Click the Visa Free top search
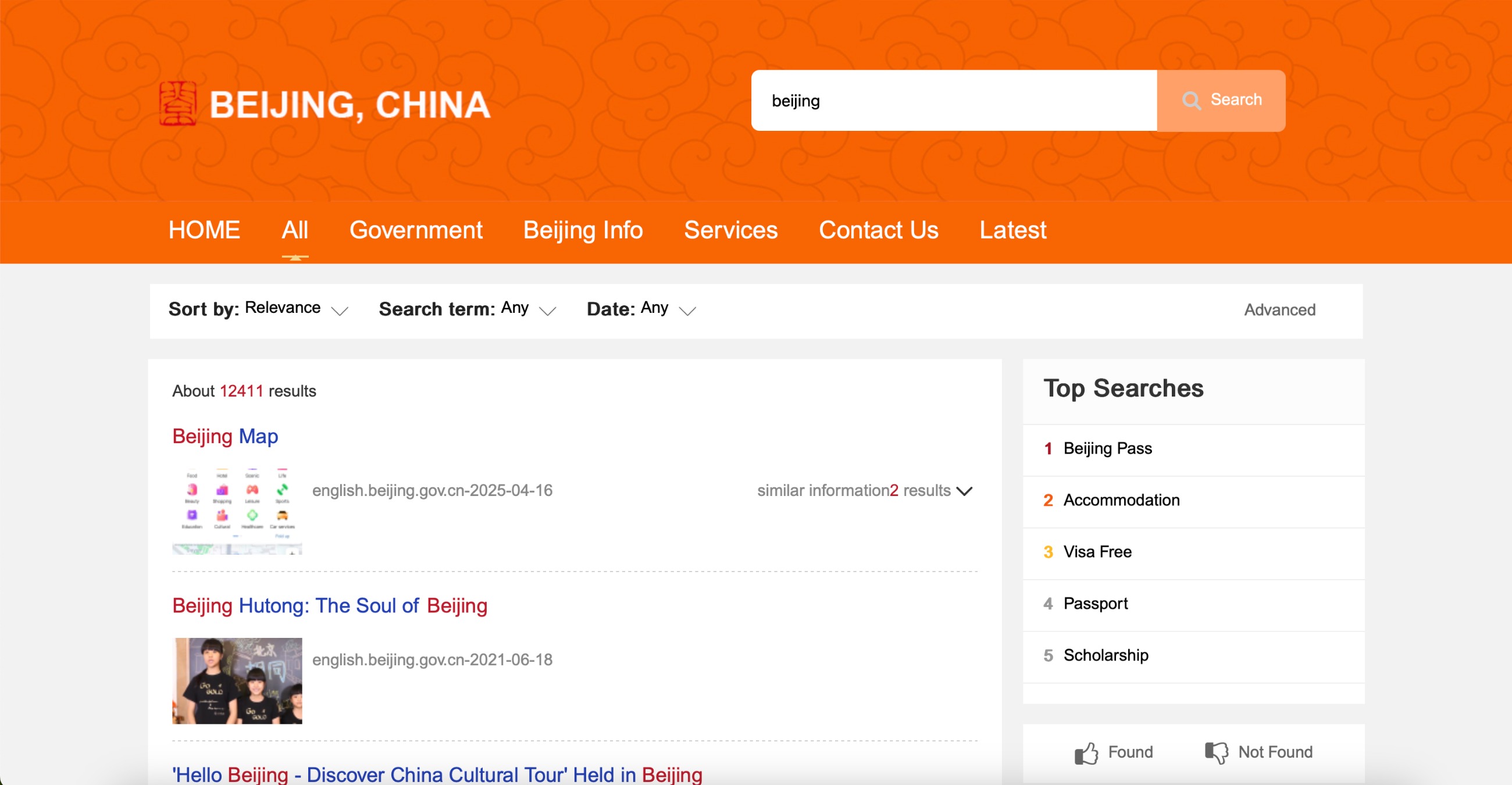Screen dimensions: 1512x785 point(1097,552)
